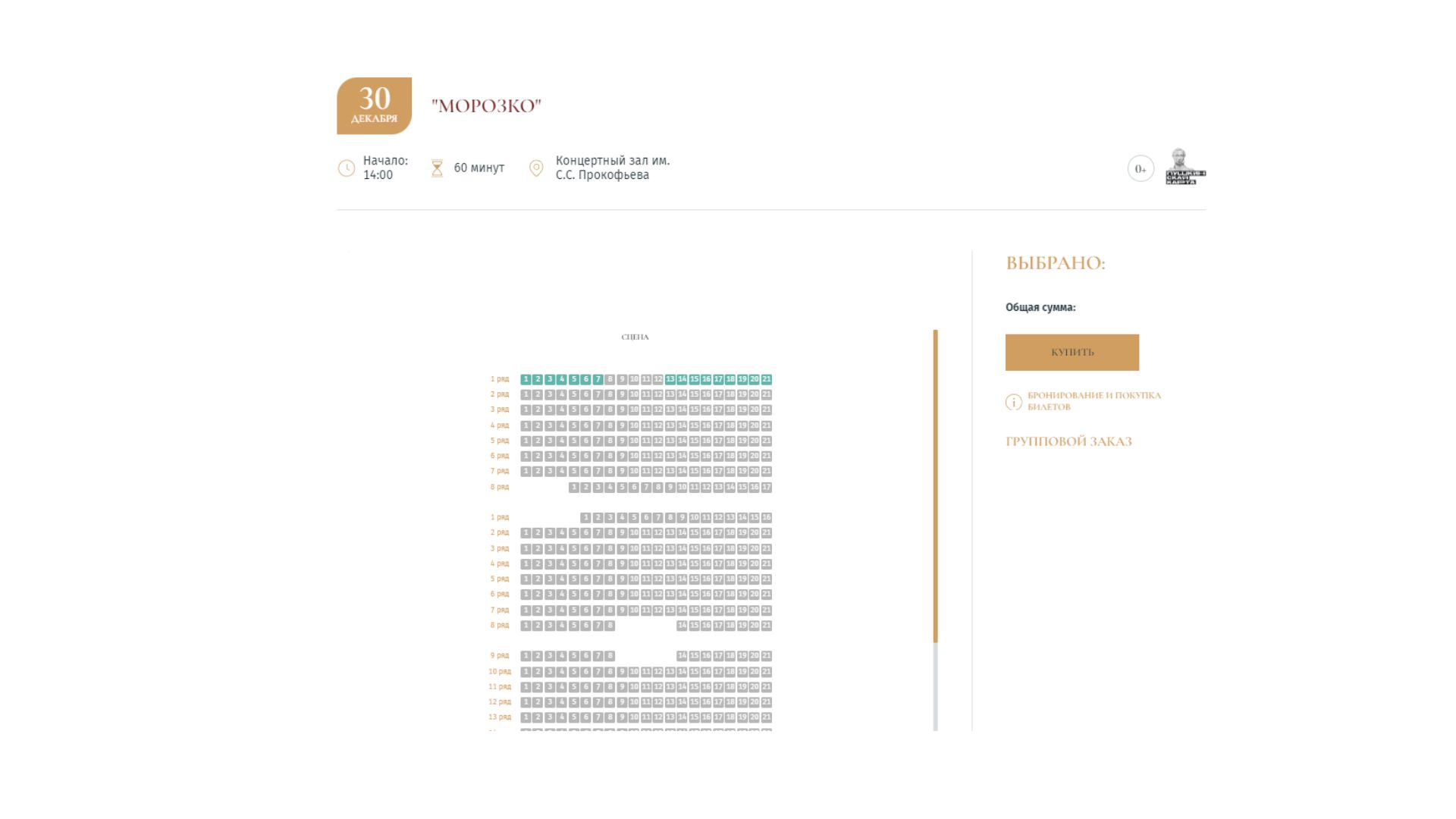Screen dimensions: 1456x819
Task: Click the clock icon beside start time
Action: [346, 168]
